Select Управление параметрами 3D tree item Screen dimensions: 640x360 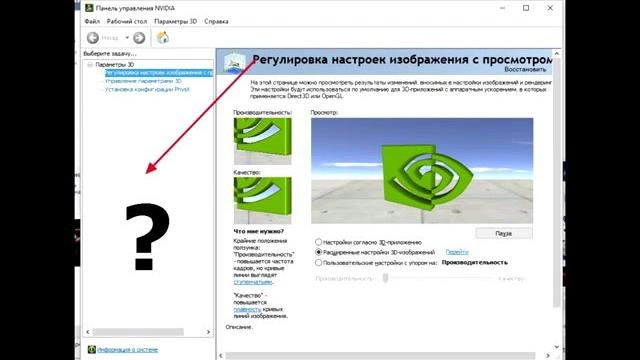[x=143, y=81]
